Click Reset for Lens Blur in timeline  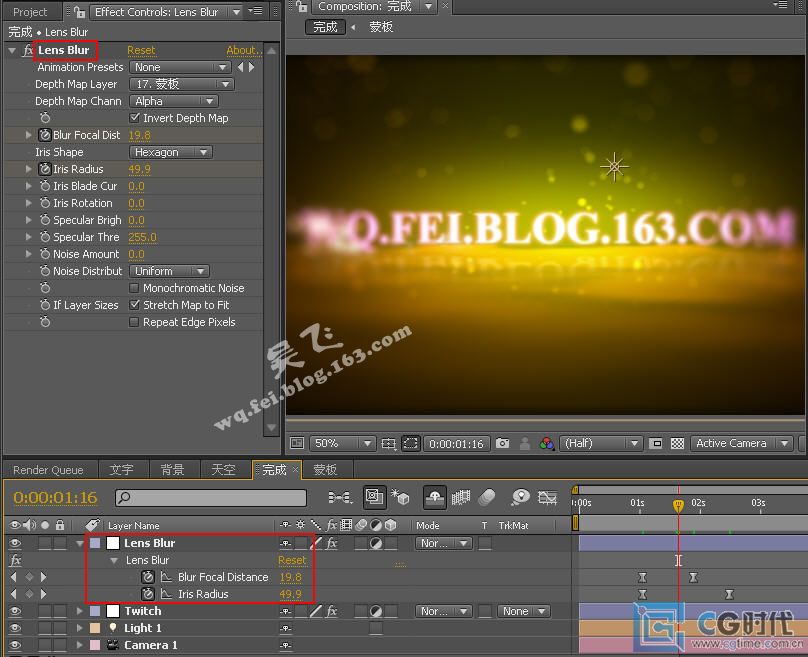pos(292,560)
